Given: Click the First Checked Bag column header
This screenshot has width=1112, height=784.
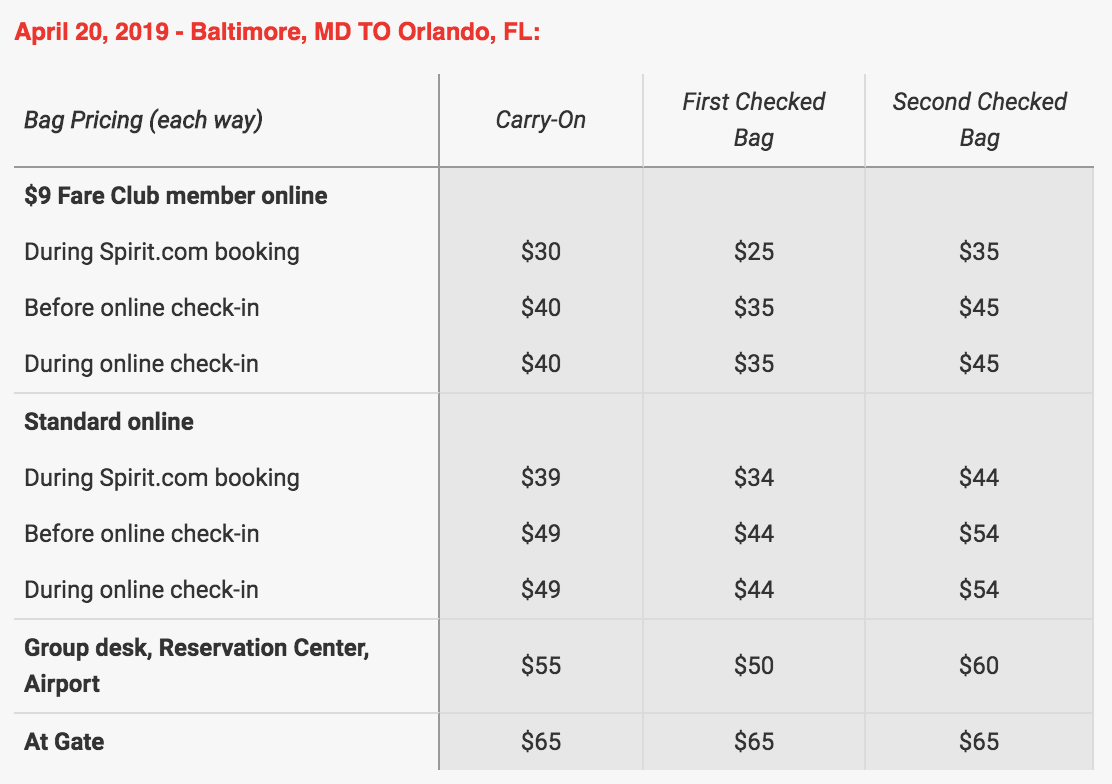Looking at the screenshot, I should tap(753, 120).
